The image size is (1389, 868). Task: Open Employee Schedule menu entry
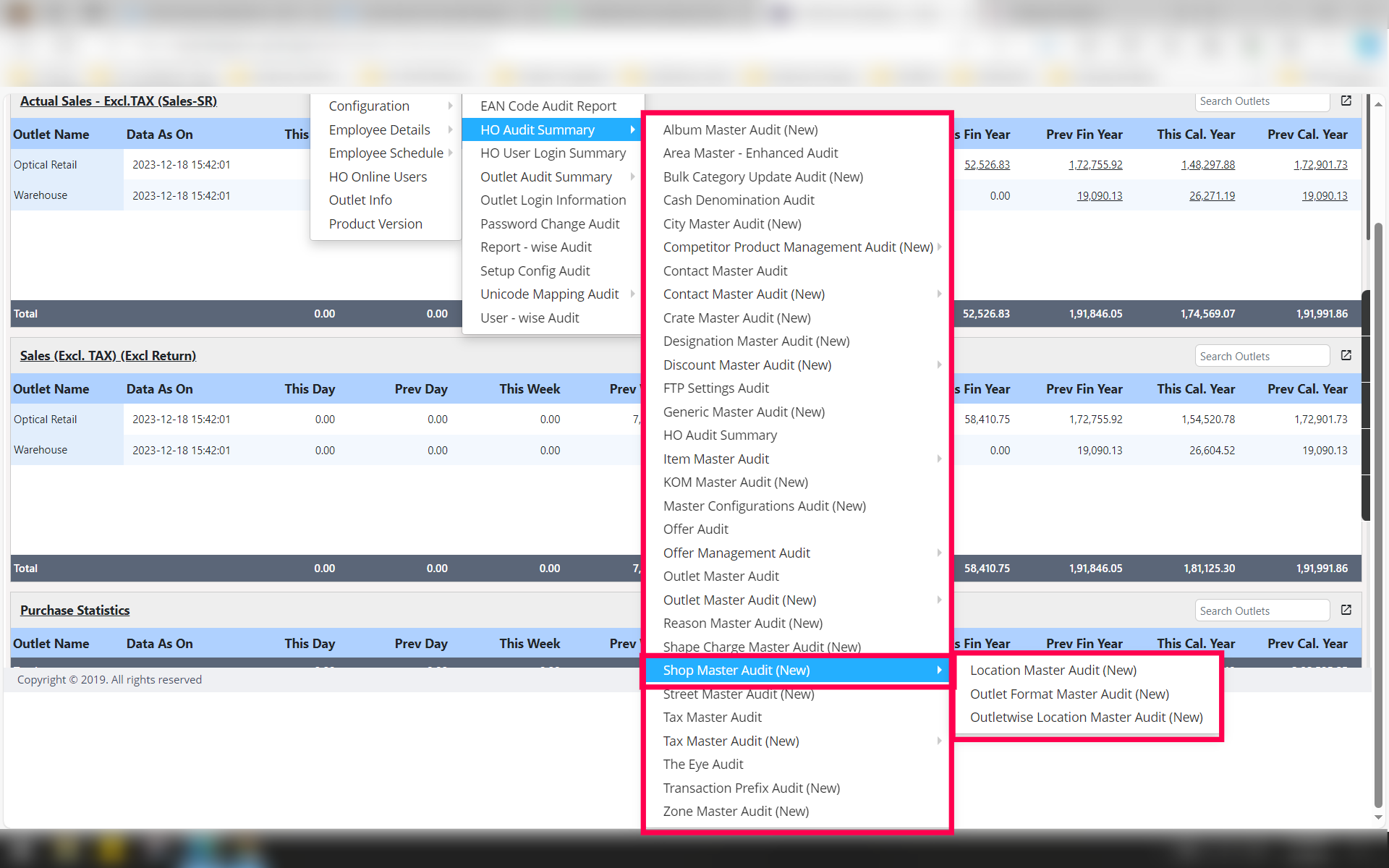click(386, 153)
